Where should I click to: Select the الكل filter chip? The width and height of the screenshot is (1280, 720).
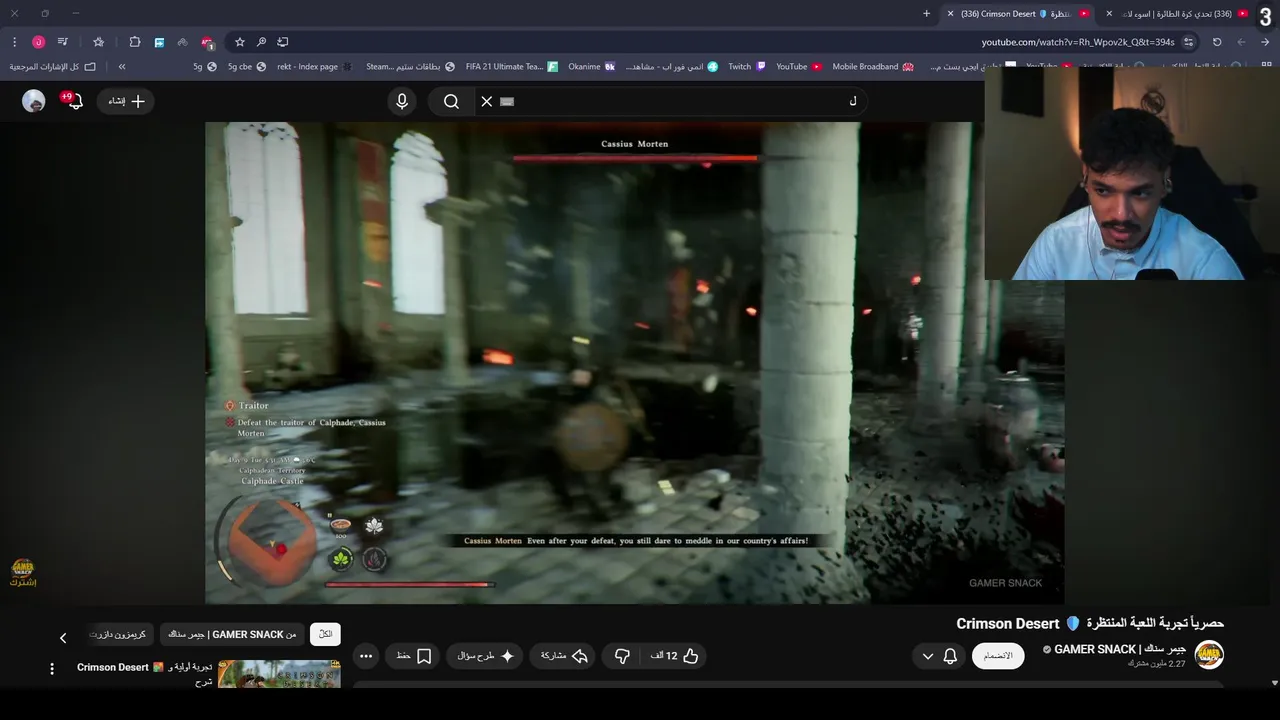[325, 634]
